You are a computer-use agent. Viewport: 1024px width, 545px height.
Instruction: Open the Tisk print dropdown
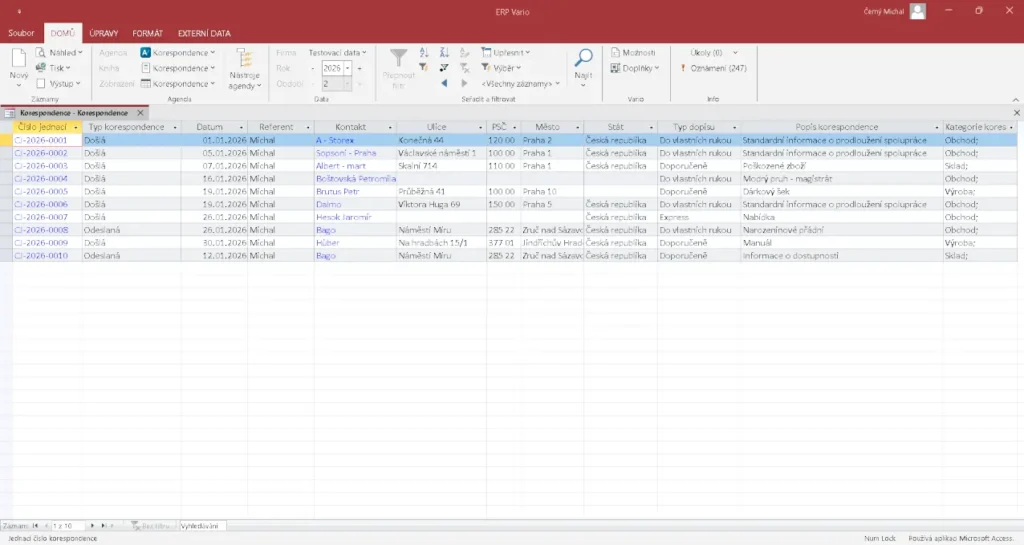tap(58, 68)
